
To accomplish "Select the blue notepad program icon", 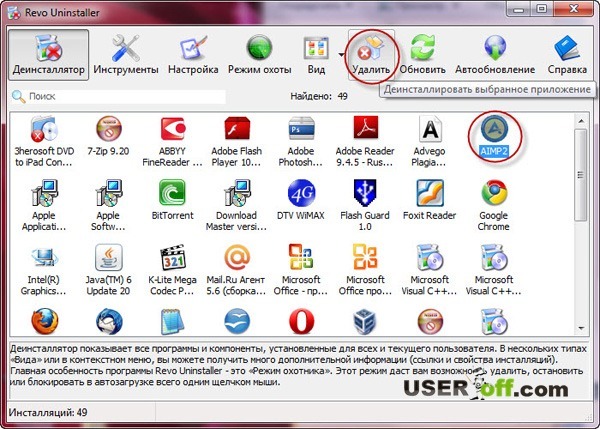I will [173, 321].
